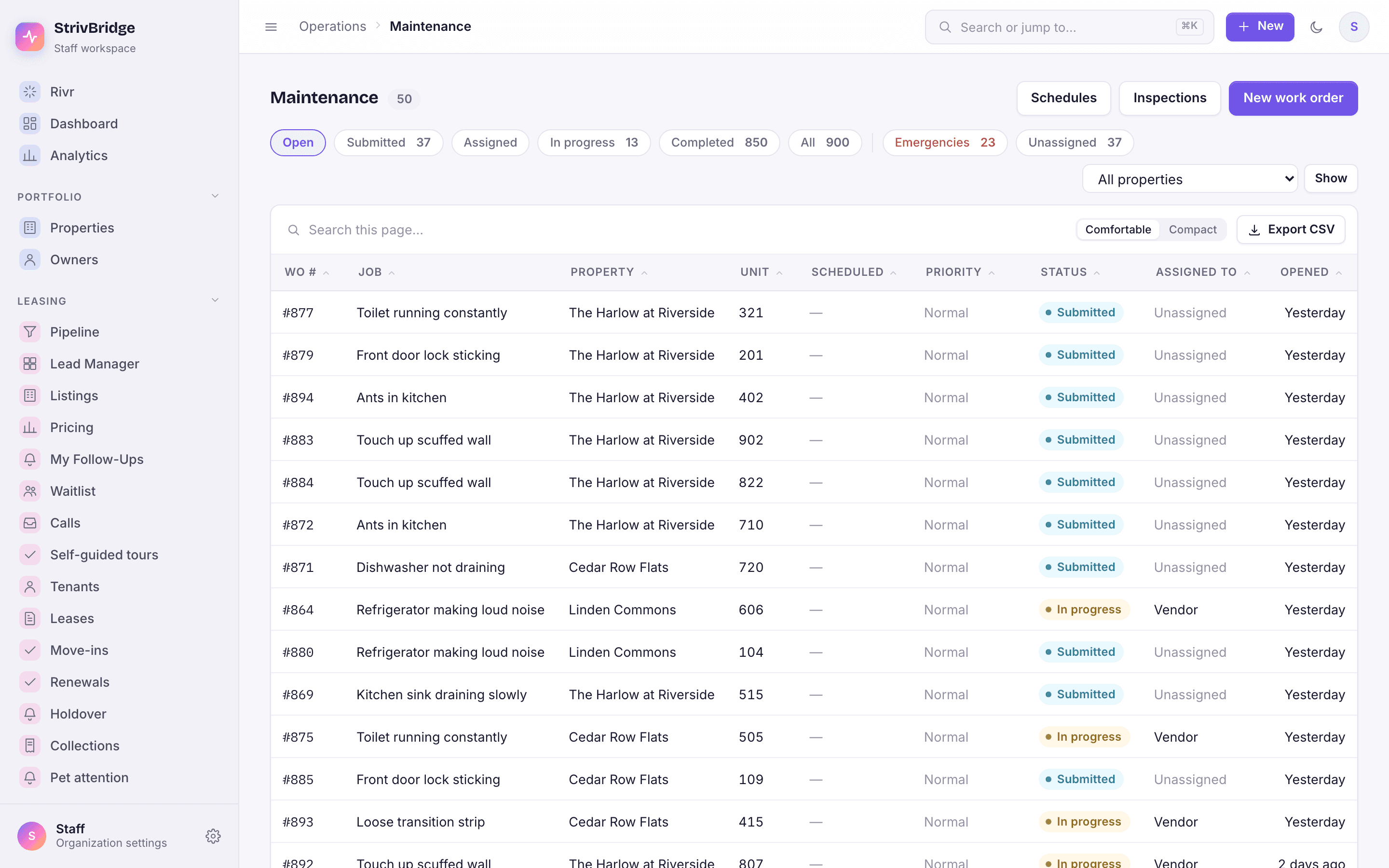Select Comfortable table density

1117,230
